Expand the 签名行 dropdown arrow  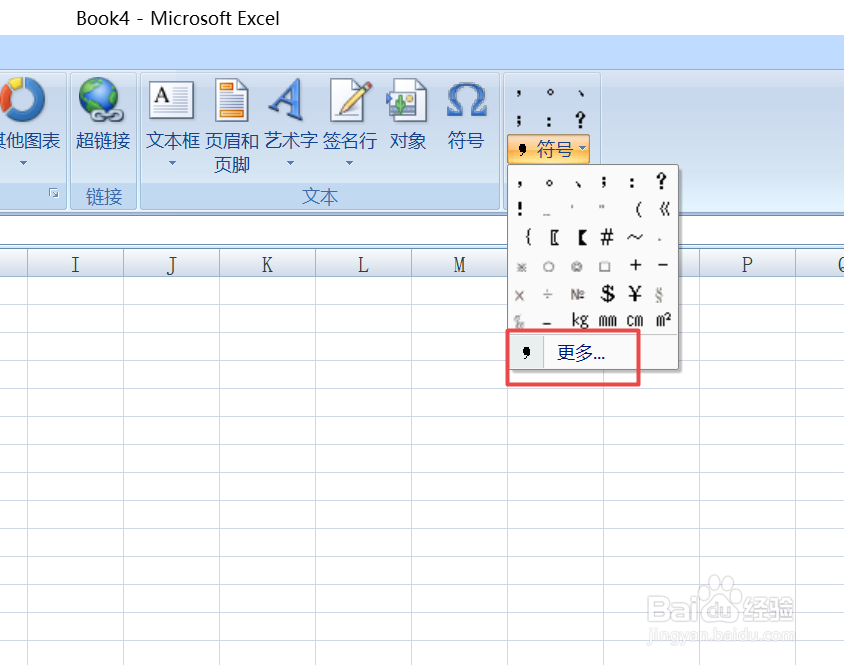pyautogui.click(x=349, y=163)
